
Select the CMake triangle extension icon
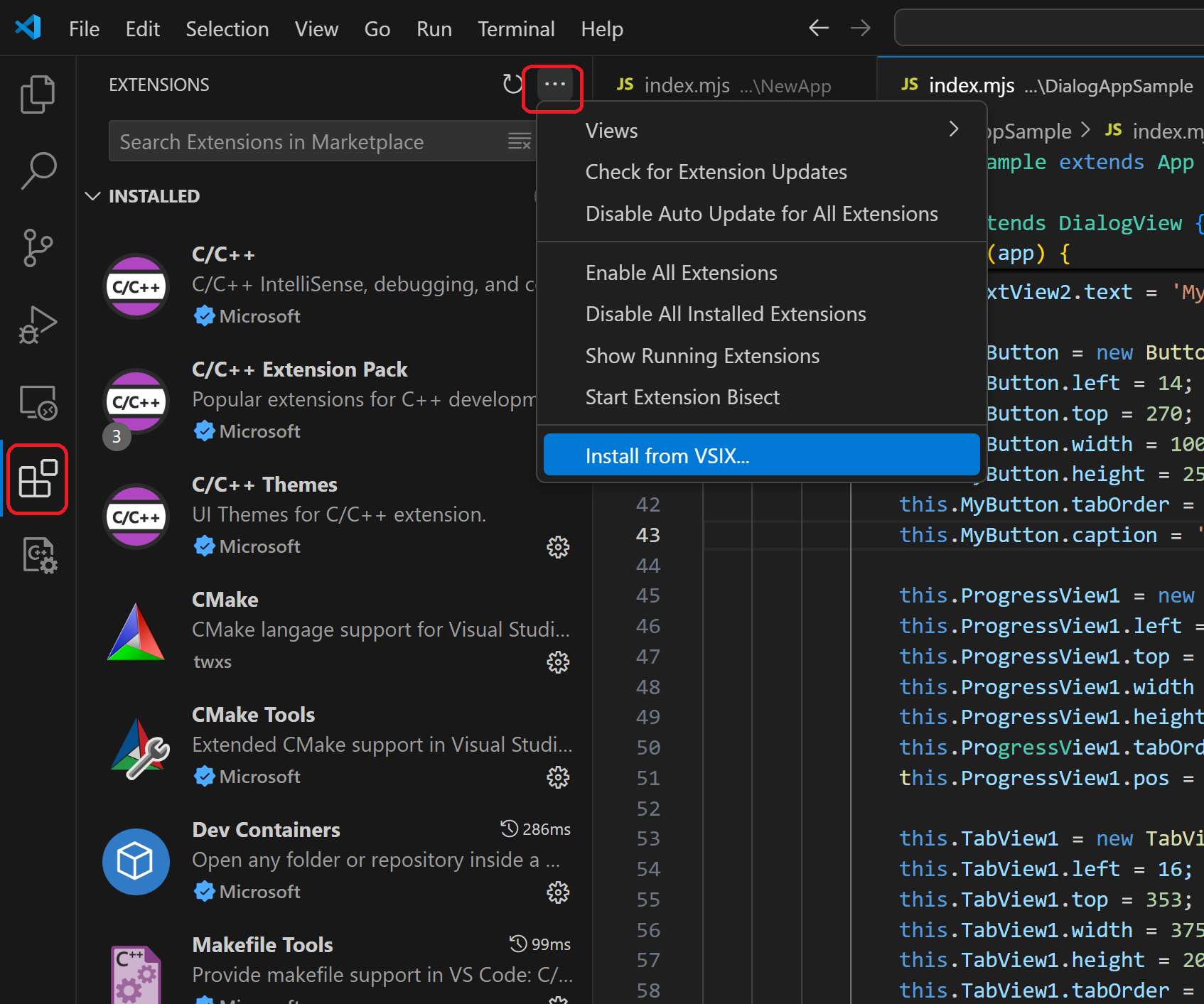(x=136, y=632)
